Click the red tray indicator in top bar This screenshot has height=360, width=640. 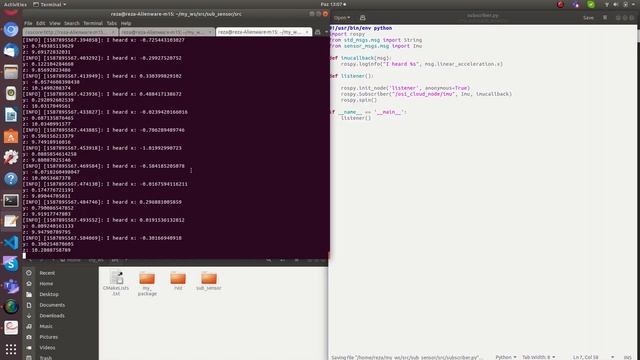[x=560, y=4]
